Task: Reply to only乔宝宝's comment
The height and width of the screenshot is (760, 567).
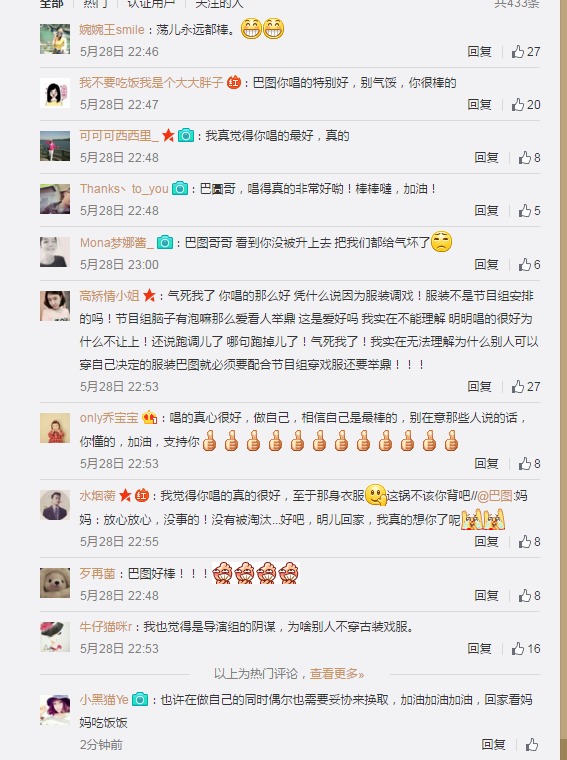Action: click(486, 463)
